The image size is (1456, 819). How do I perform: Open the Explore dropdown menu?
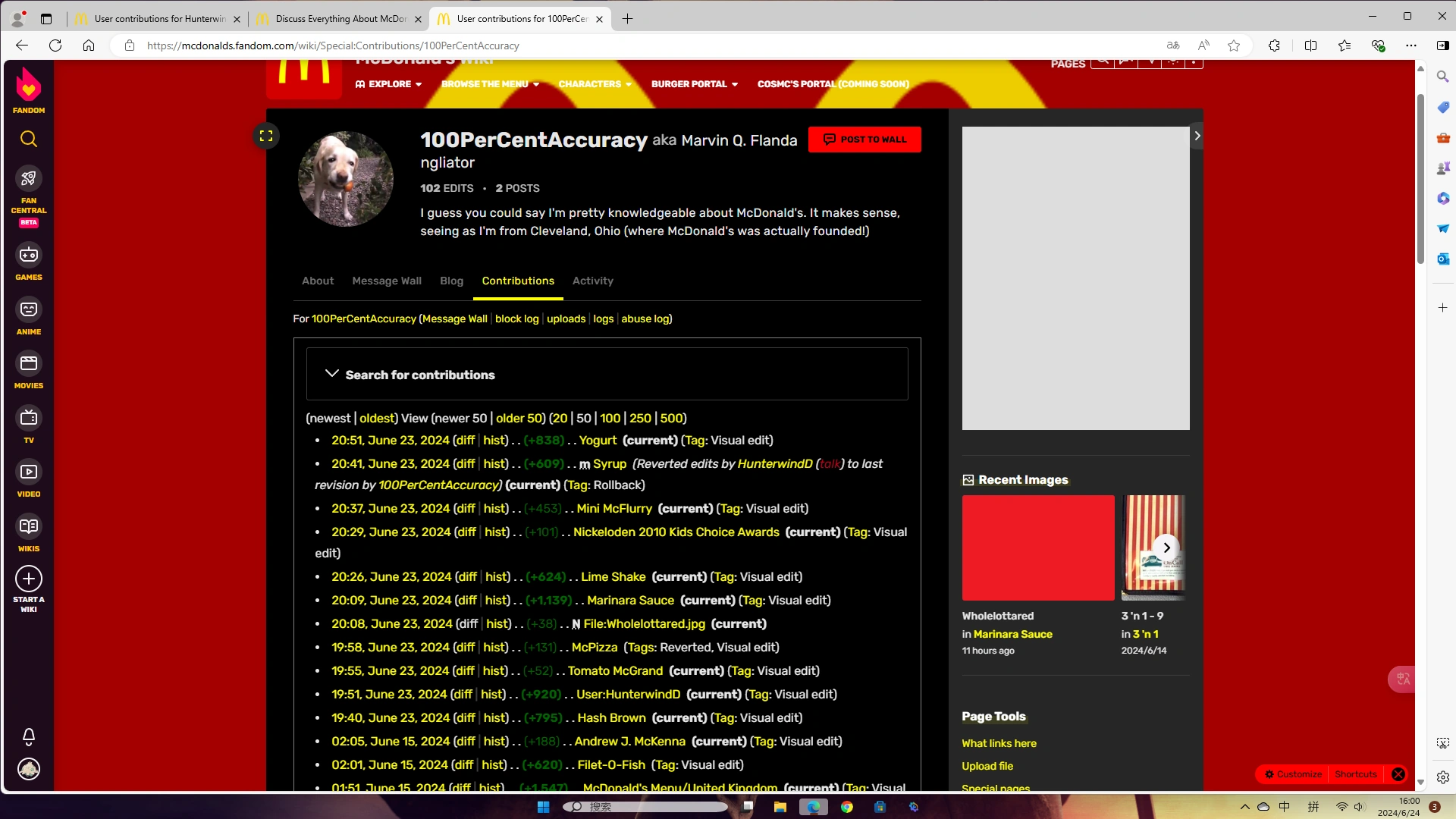(x=389, y=84)
